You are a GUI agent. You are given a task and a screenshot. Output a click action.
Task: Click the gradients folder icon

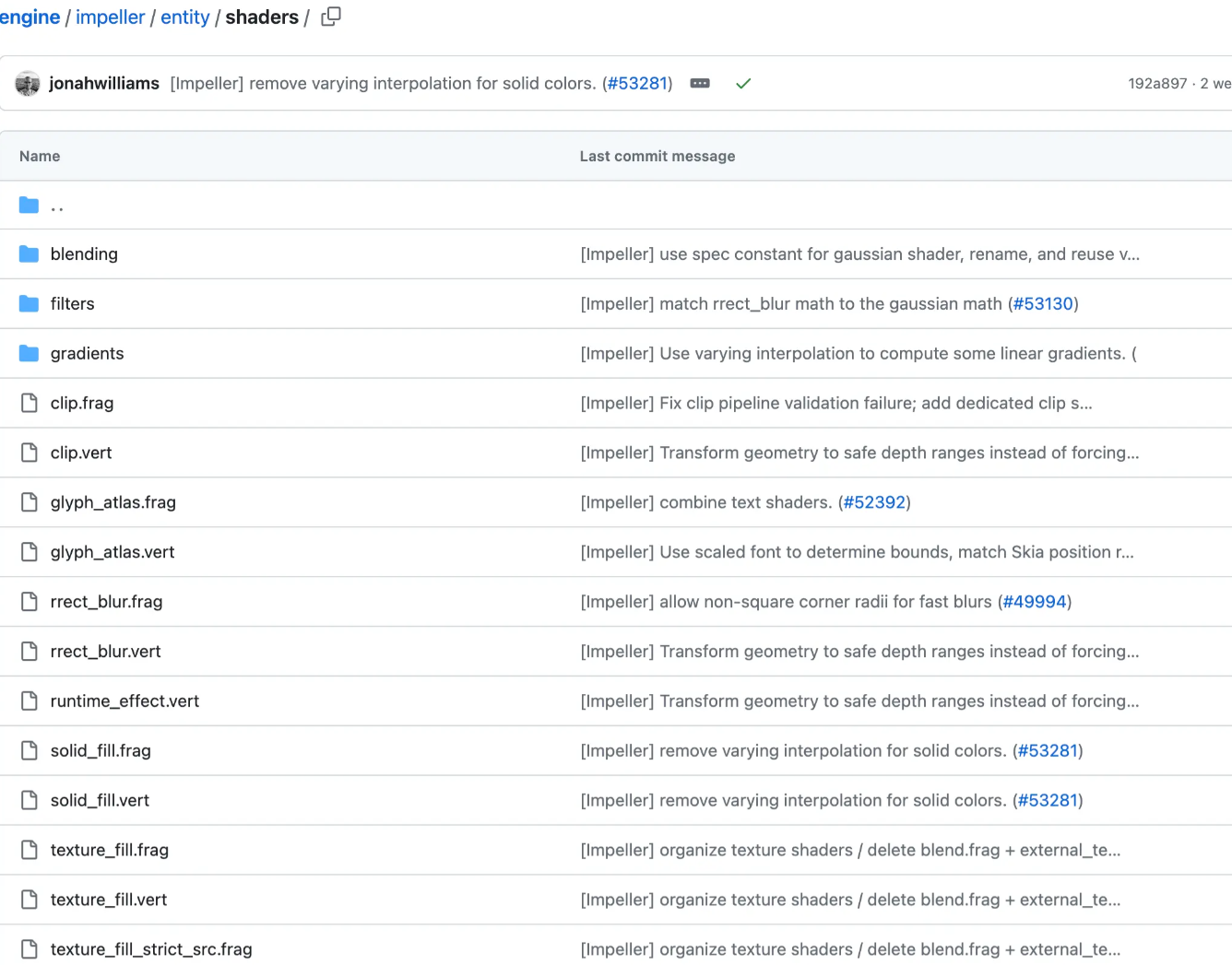click(x=28, y=353)
